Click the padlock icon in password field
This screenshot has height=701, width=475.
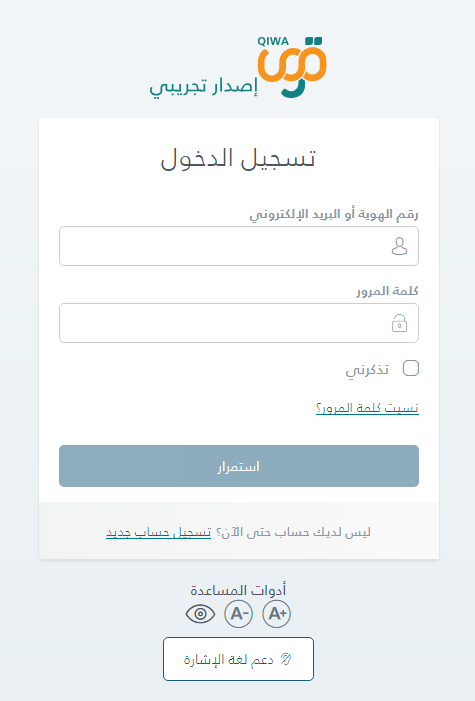399,323
